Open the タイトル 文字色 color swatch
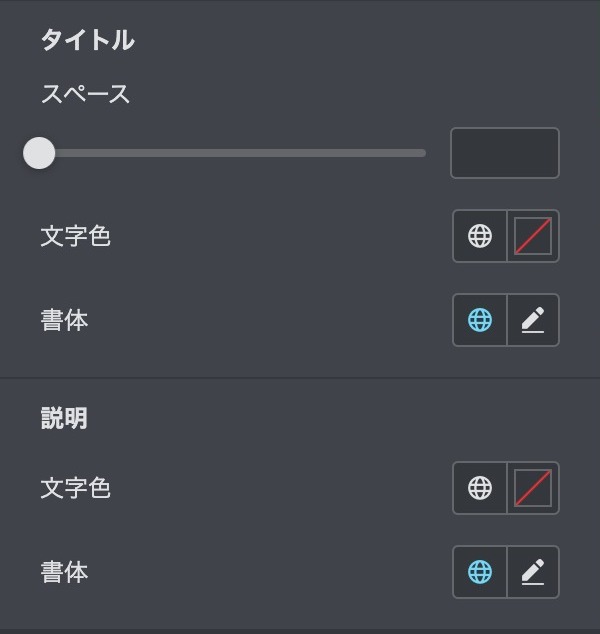Screen dimensions: 600x634 (x=533, y=236)
